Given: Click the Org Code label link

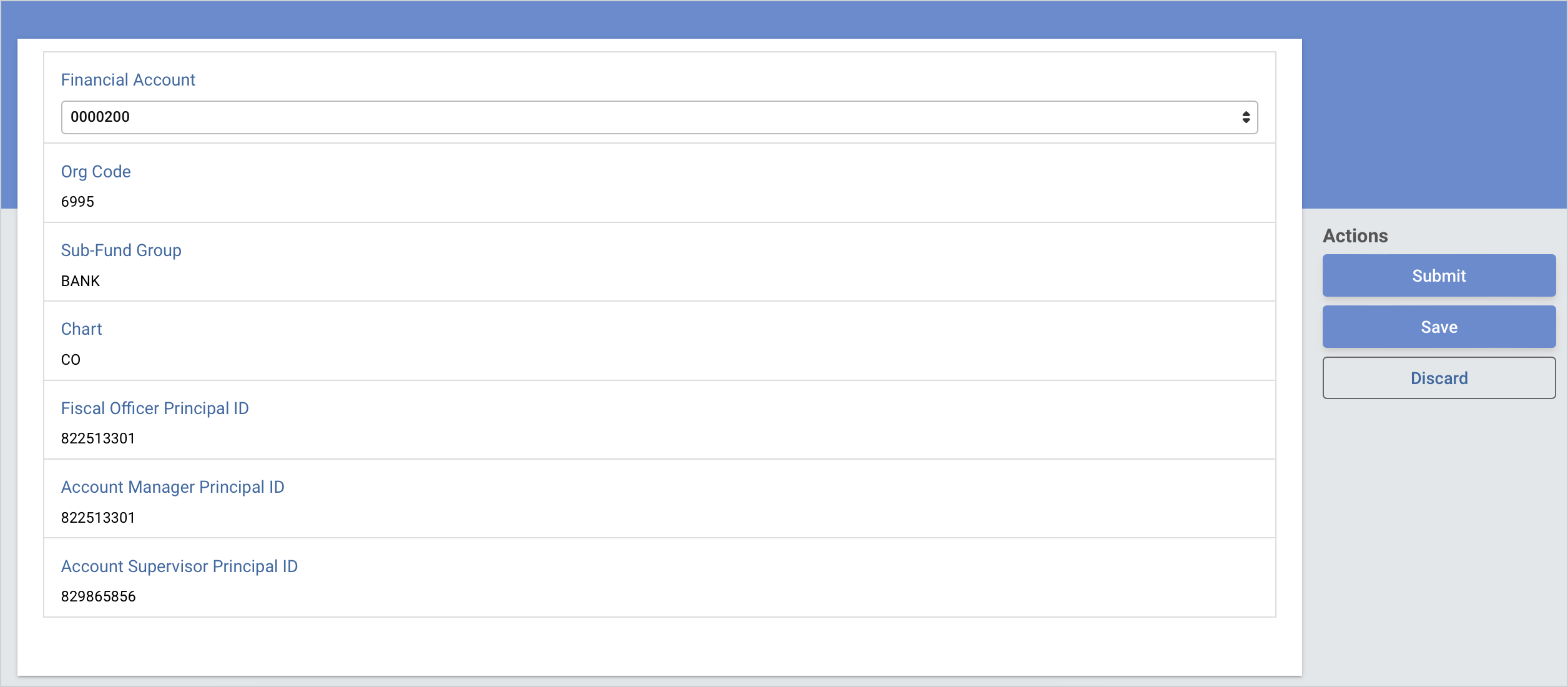Looking at the screenshot, I should point(96,171).
